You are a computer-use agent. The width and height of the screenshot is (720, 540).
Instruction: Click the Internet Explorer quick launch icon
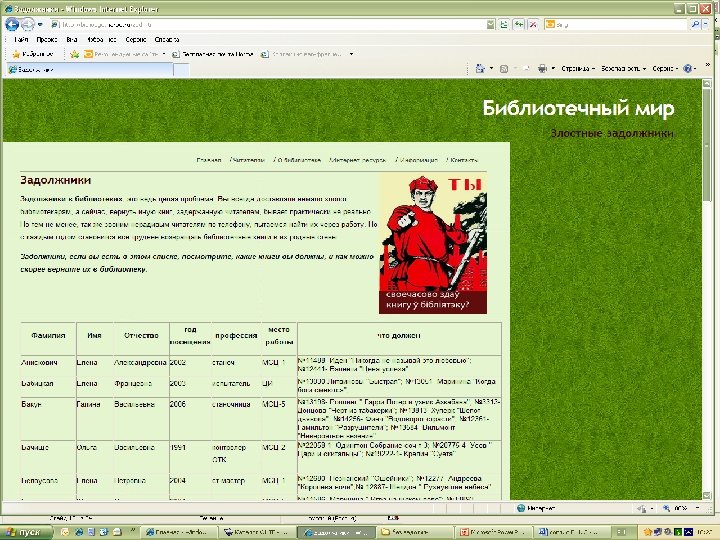[x=79, y=532]
